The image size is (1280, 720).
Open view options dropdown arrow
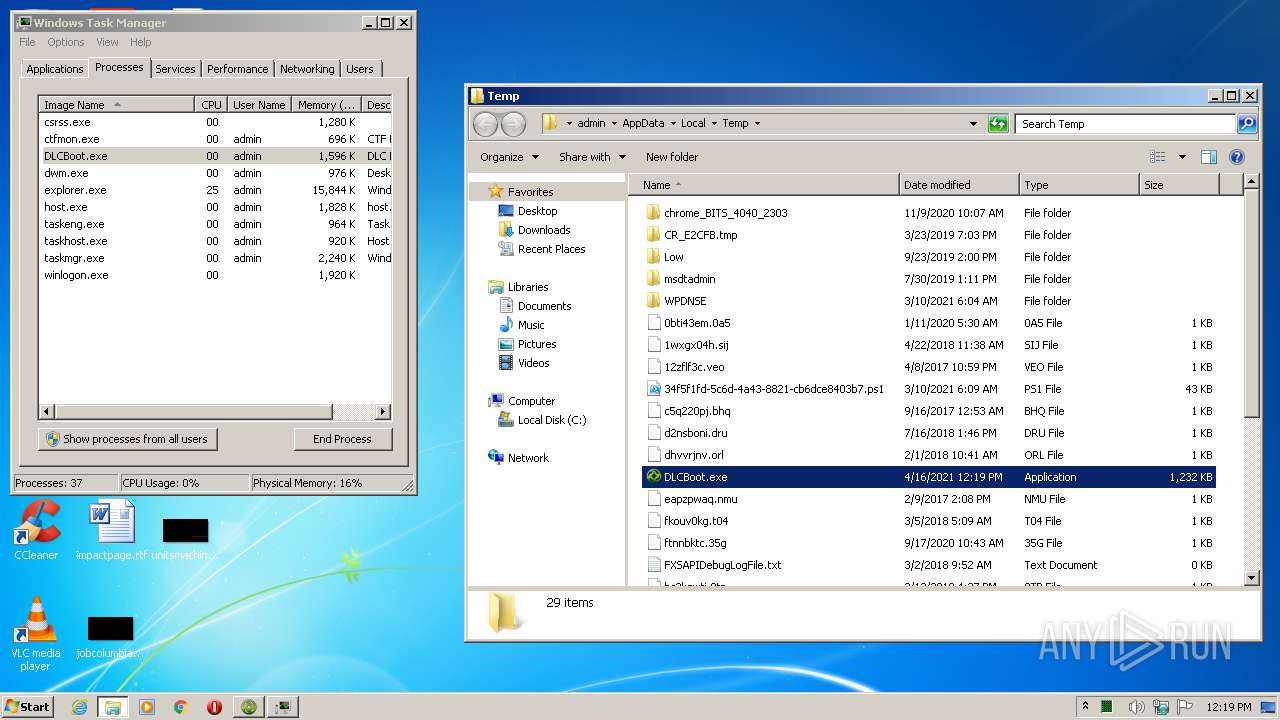pos(1182,157)
